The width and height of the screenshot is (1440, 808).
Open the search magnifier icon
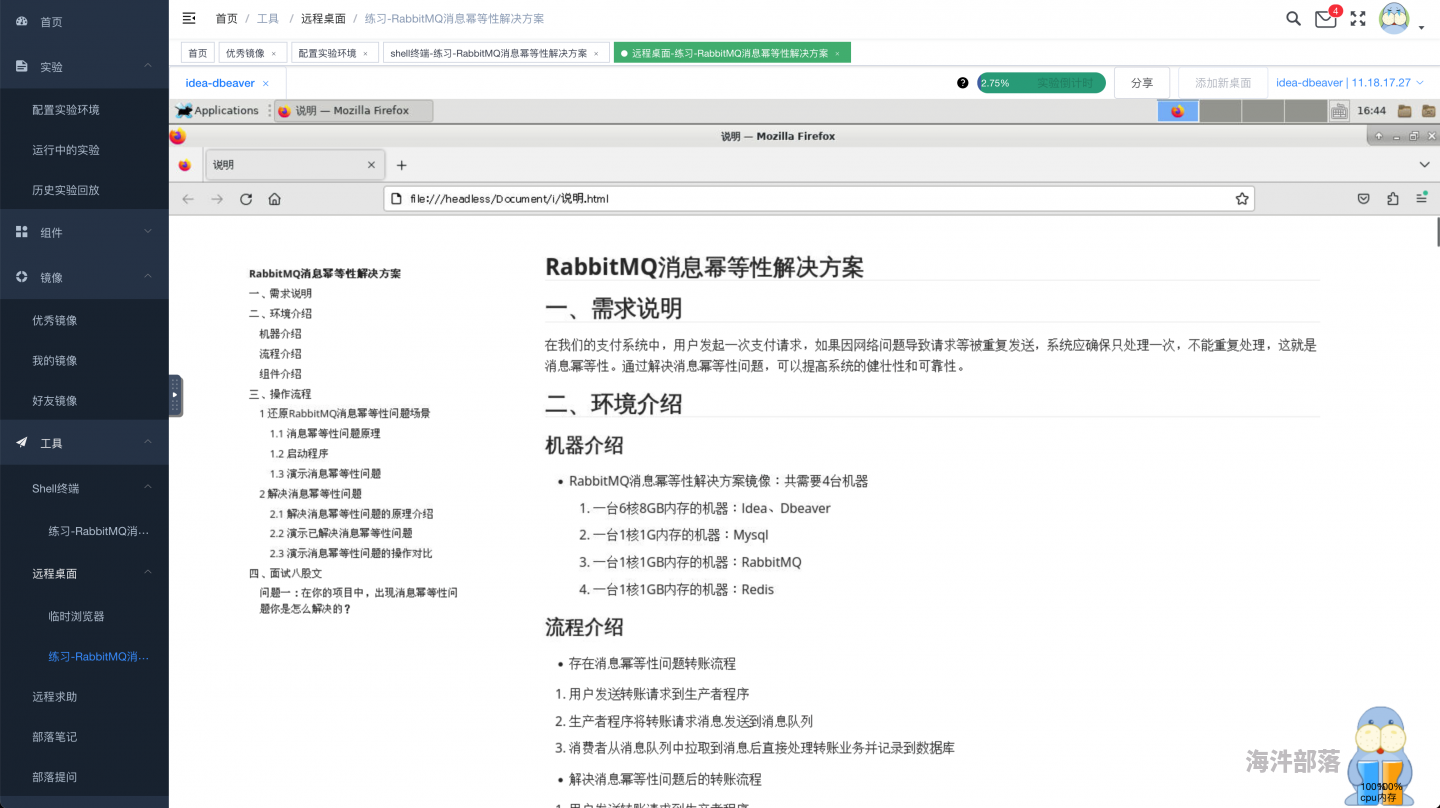point(1293,18)
